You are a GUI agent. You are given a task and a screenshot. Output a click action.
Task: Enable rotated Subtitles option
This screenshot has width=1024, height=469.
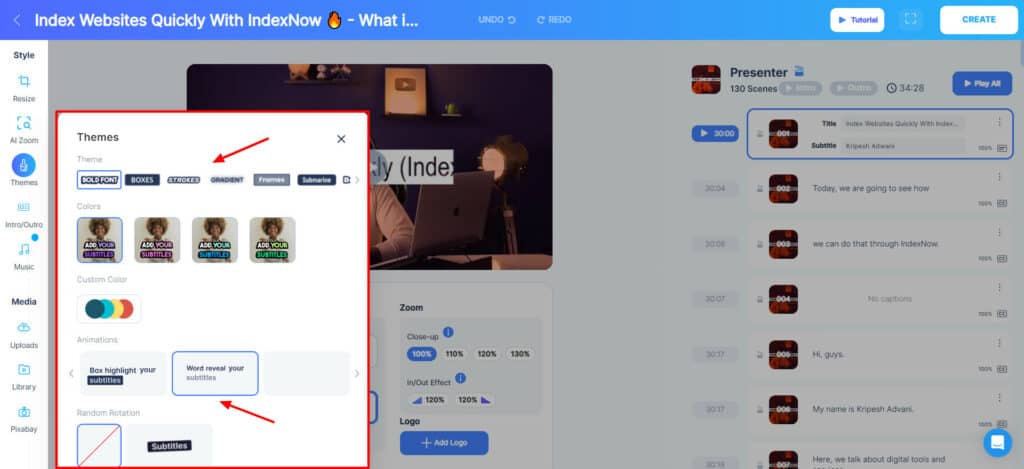point(170,445)
